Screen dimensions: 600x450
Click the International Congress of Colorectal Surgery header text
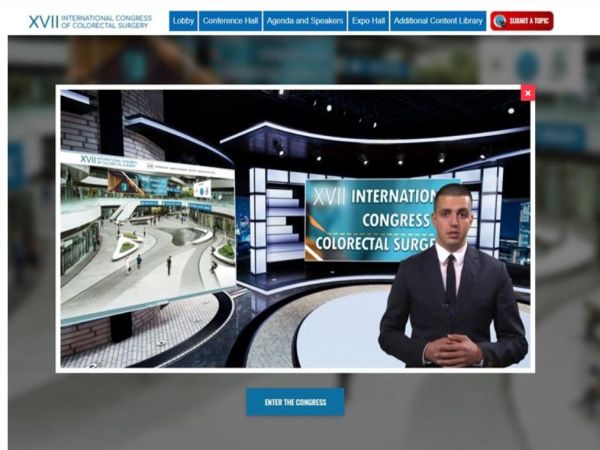(x=106, y=22)
